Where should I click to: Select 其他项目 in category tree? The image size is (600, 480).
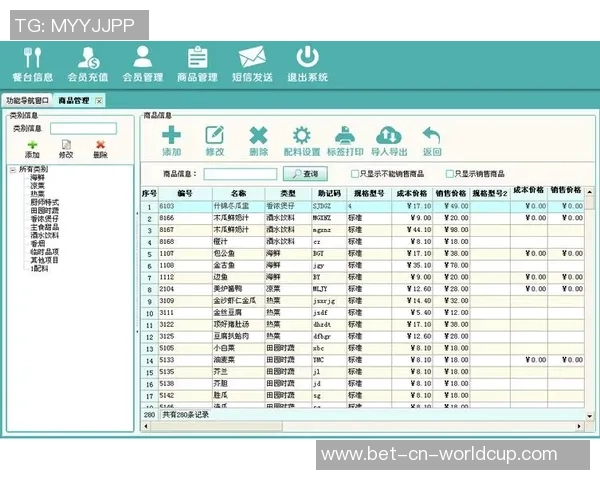[x=45, y=260]
